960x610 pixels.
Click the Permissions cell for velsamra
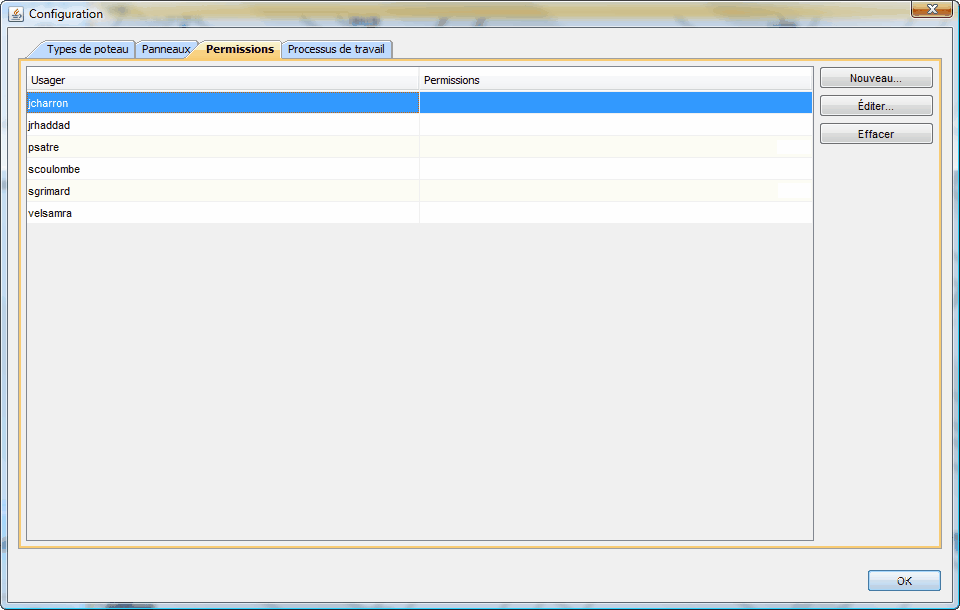pyautogui.click(x=615, y=213)
